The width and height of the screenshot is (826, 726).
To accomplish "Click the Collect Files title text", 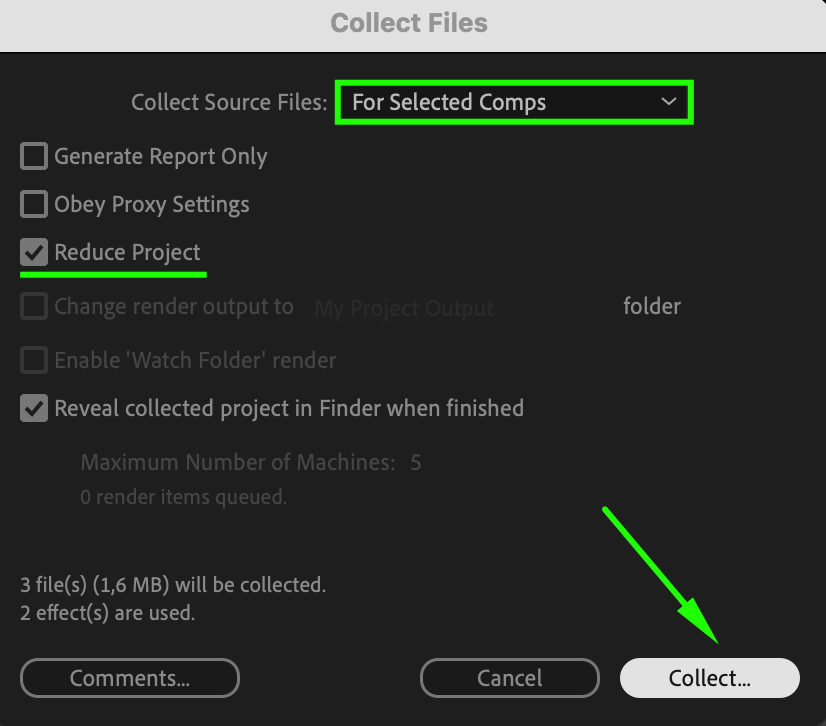I will click(409, 23).
